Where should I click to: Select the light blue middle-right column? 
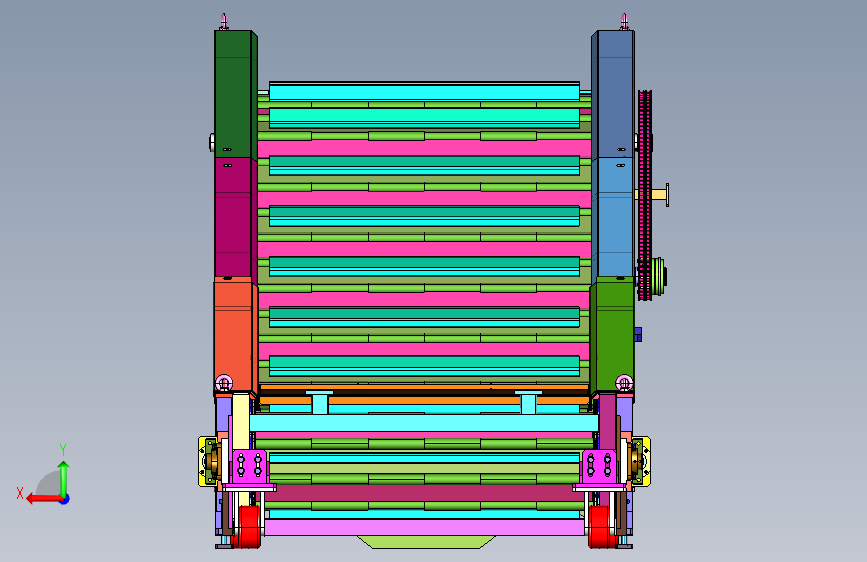[613, 217]
